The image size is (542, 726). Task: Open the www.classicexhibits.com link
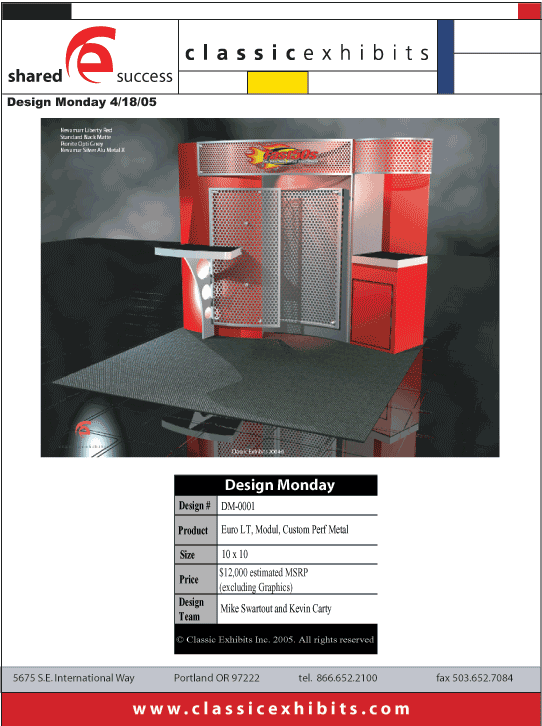271,709
